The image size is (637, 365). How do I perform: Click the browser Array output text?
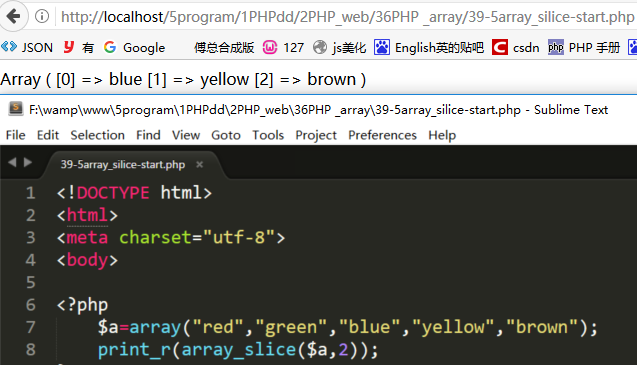click(x=183, y=79)
